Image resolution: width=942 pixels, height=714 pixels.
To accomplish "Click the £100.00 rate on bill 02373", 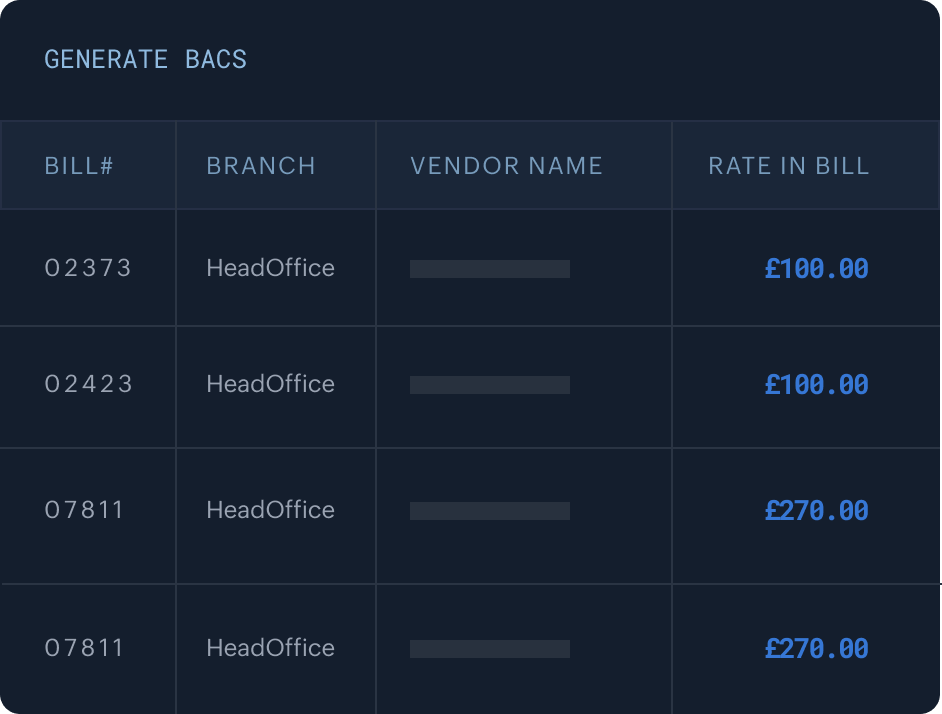I will click(x=817, y=268).
